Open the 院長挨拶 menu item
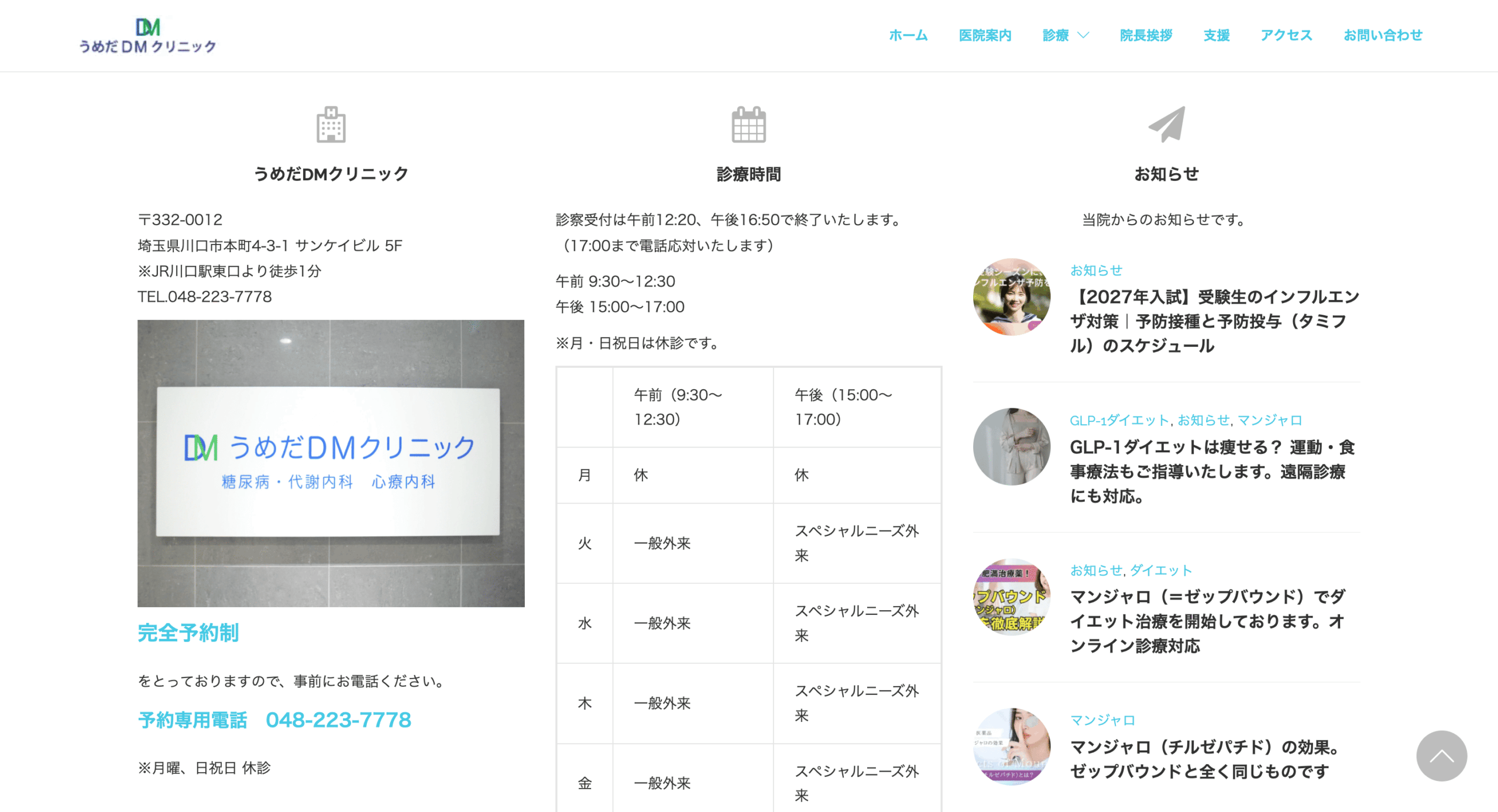The image size is (1498, 812). point(1146,35)
